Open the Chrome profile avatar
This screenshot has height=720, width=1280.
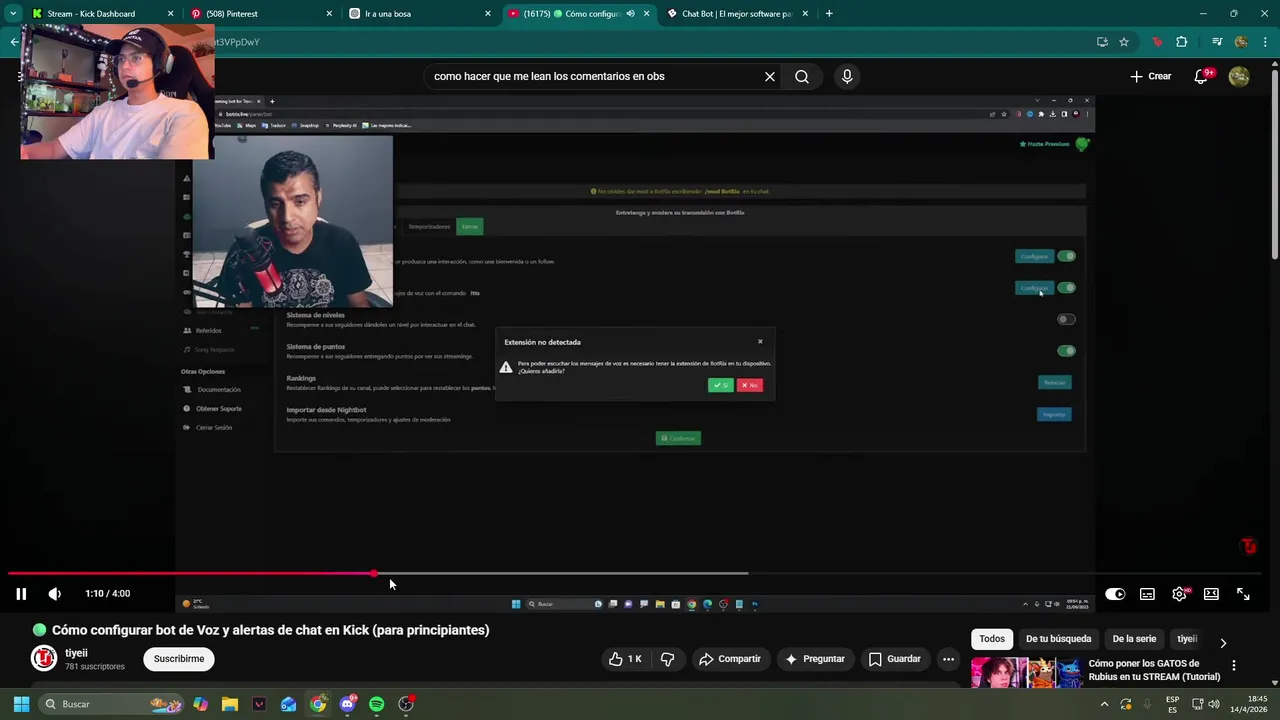pyautogui.click(x=1241, y=42)
